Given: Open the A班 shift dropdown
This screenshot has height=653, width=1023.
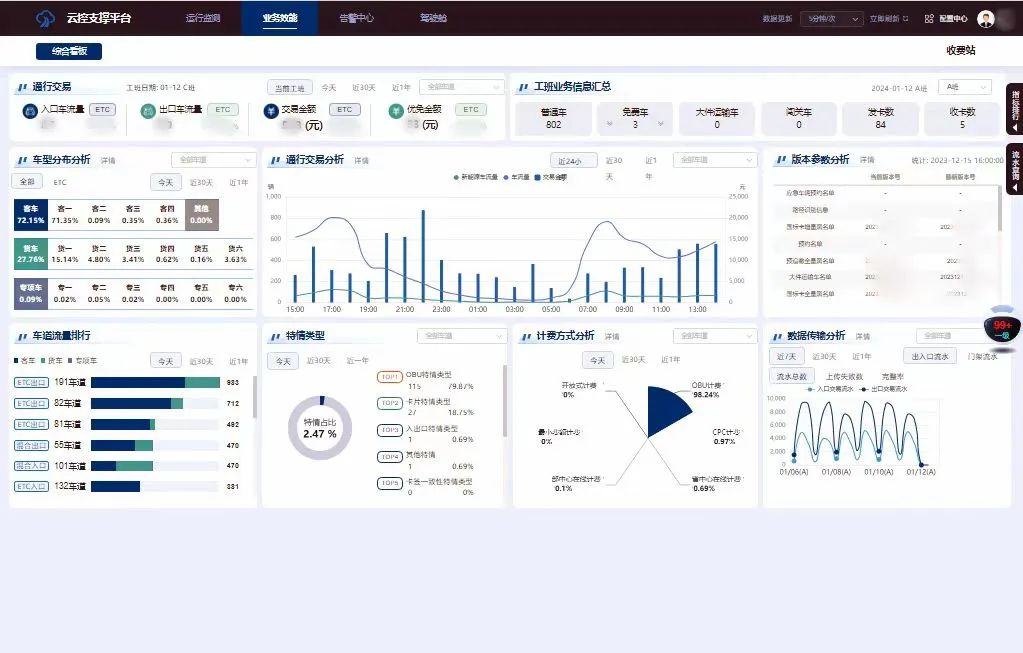Looking at the screenshot, I should (x=965, y=87).
